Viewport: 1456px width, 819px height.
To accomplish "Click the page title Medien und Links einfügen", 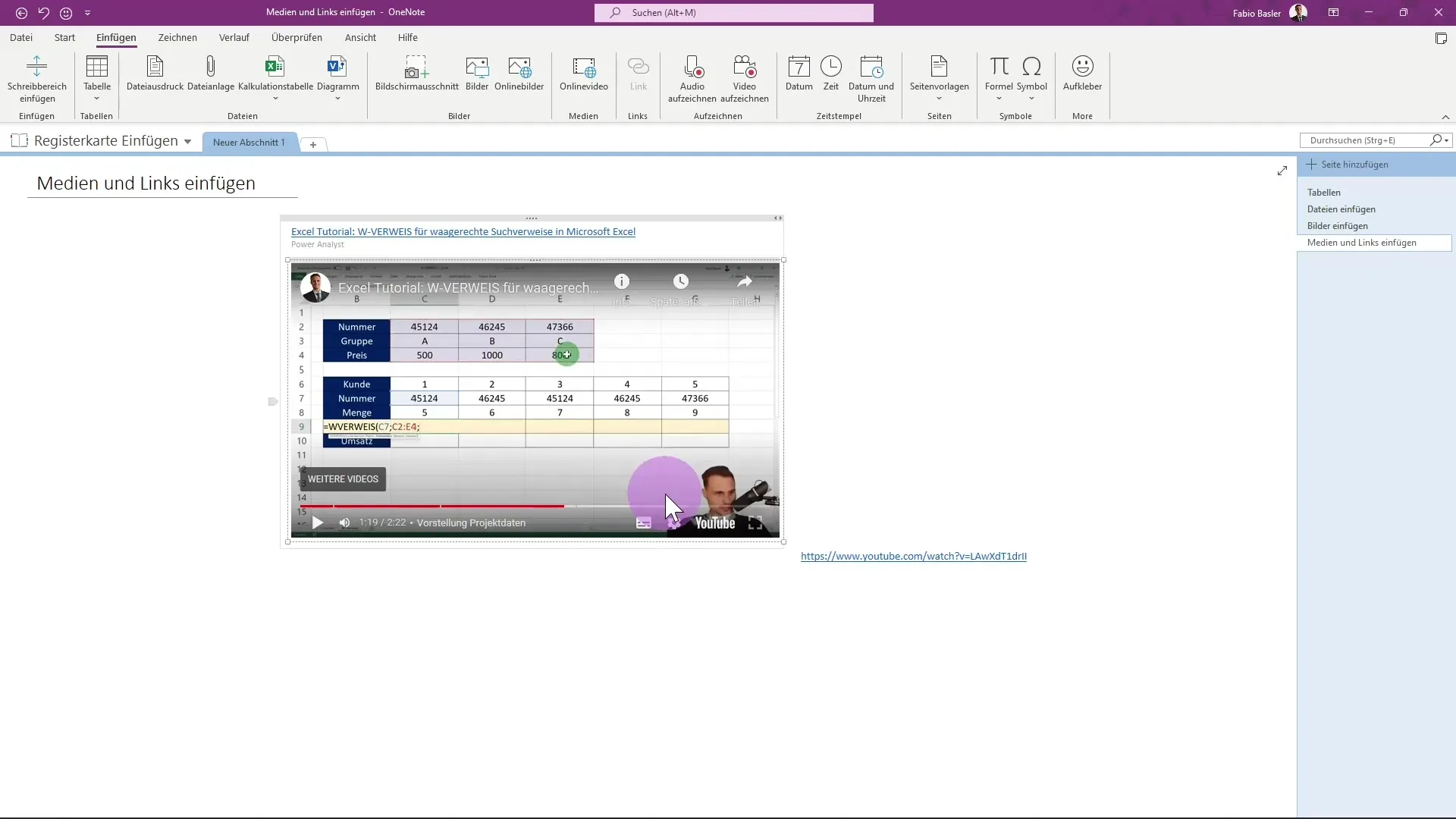I will tap(146, 184).
